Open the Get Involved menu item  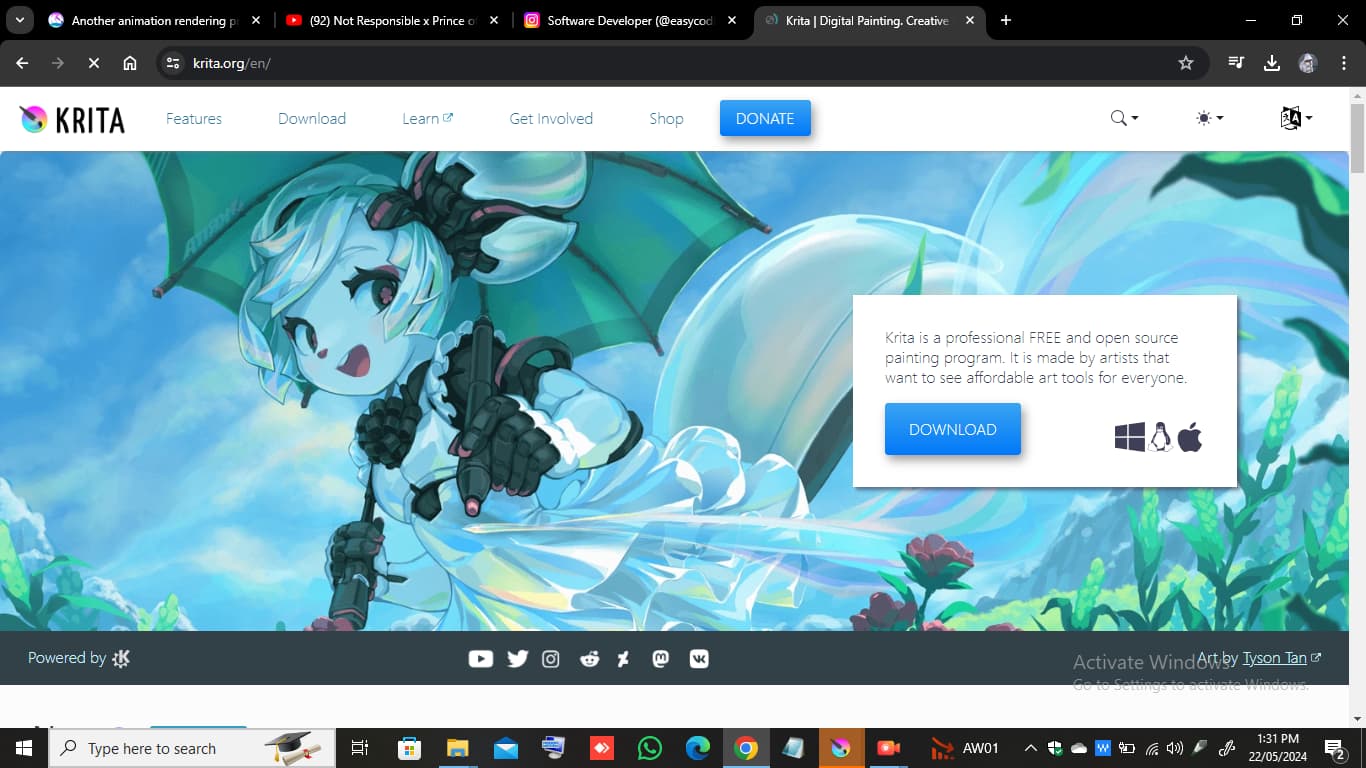click(x=551, y=118)
